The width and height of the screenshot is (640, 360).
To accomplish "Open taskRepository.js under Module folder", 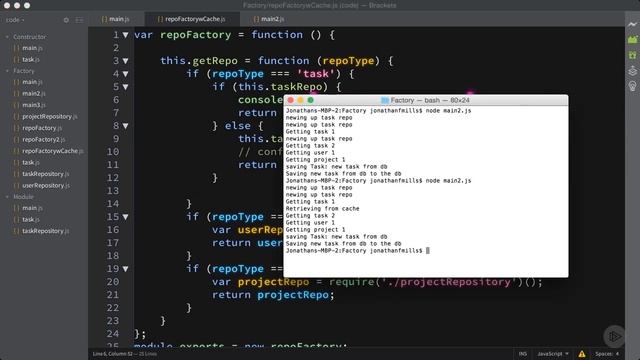I will [x=46, y=231].
